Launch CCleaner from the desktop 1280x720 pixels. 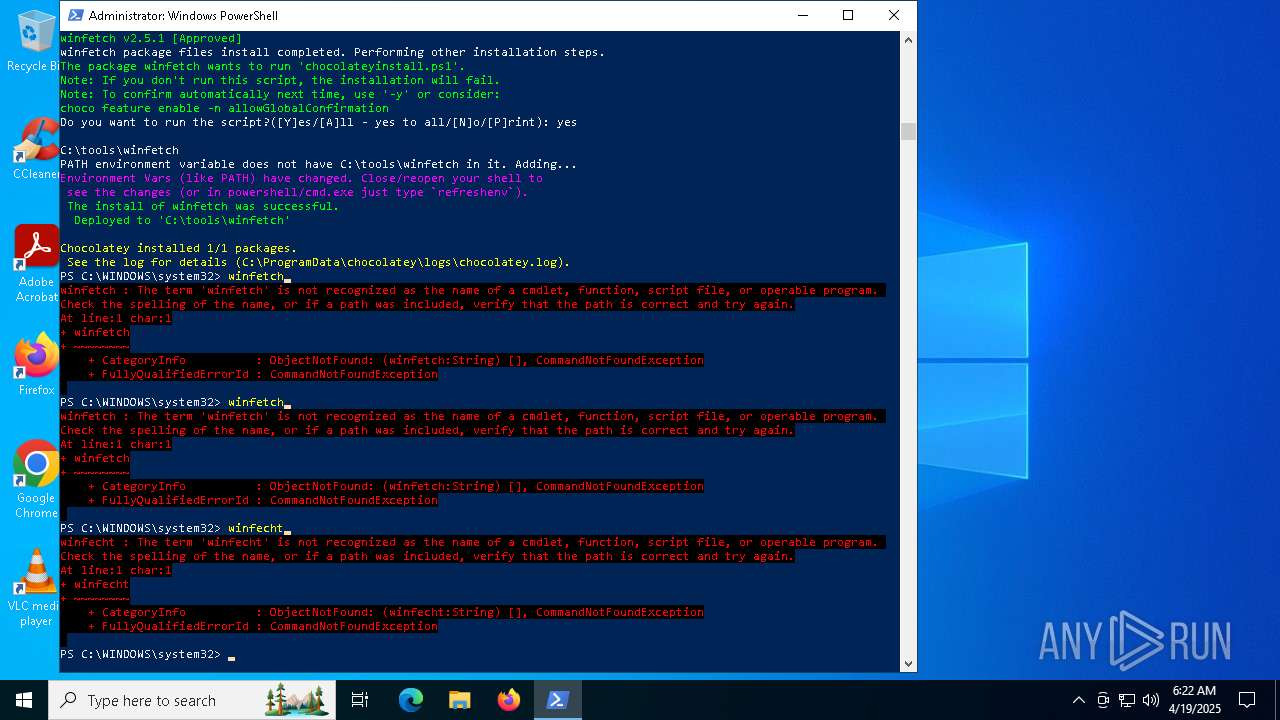[x=36, y=150]
